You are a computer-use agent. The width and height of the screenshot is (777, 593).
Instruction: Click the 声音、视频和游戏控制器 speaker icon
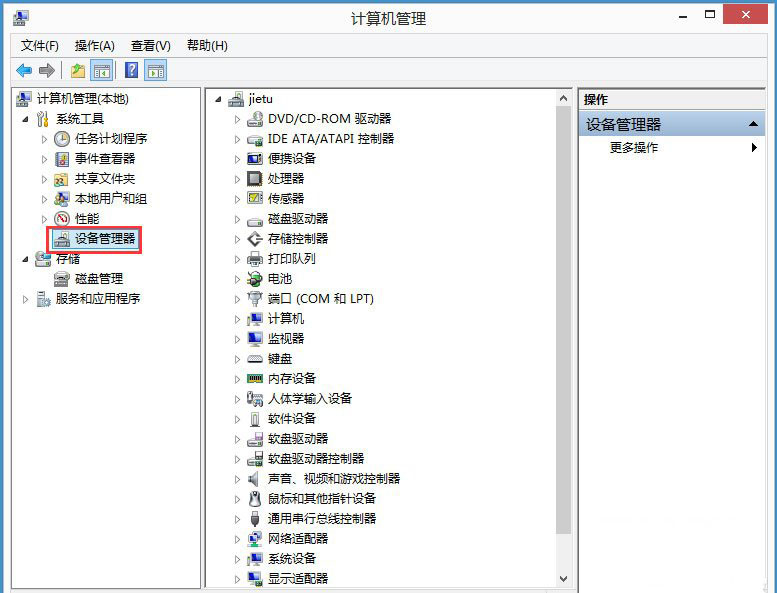click(255, 479)
